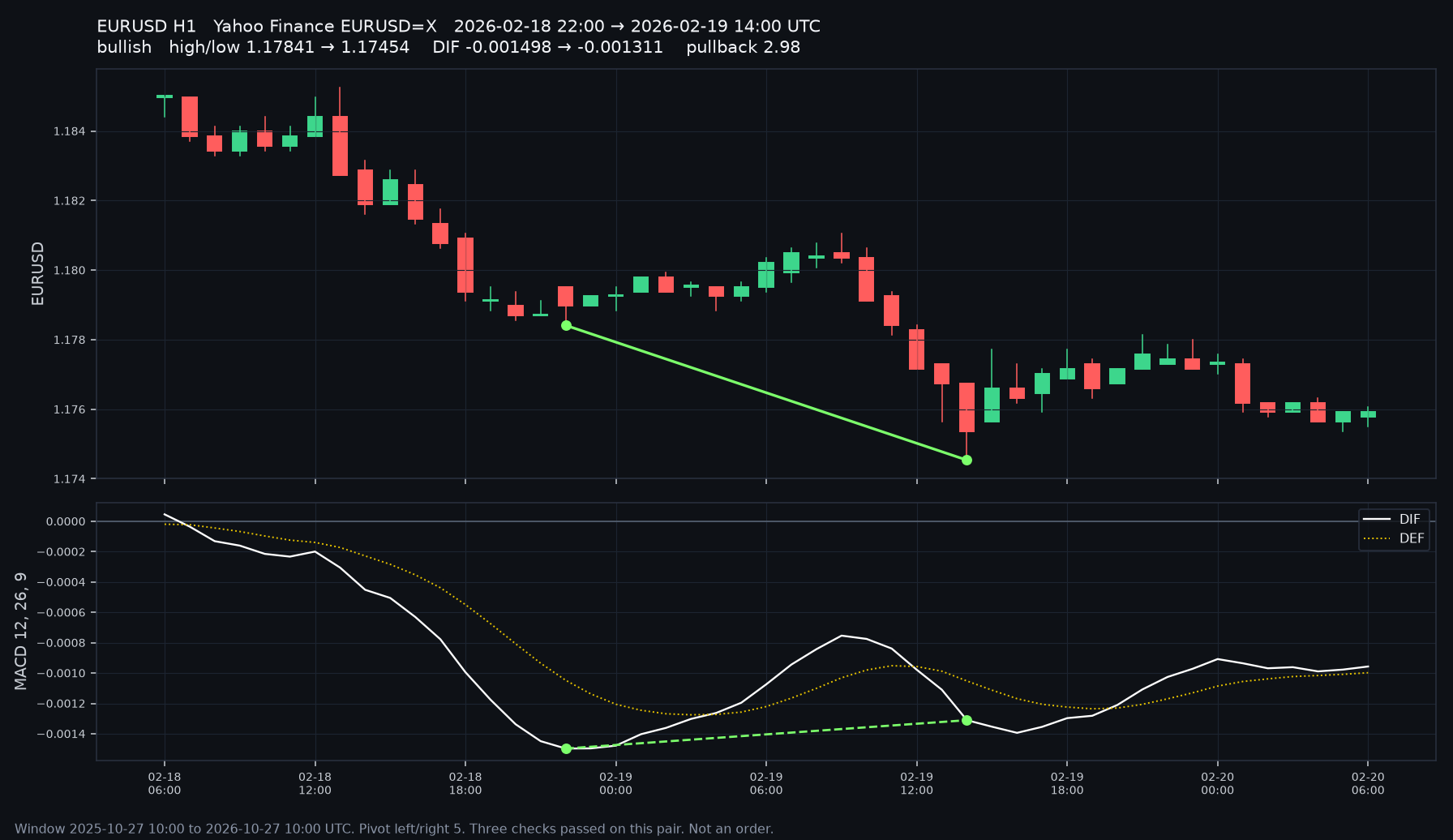This screenshot has height=840, width=1453.
Task: Click the 02-18 06:00 time label
Action: (165, 783)
